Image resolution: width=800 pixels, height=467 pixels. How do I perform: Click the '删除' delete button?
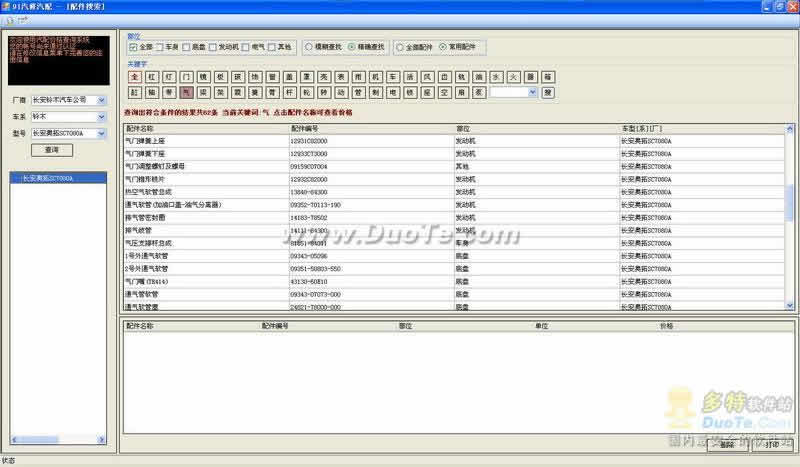[727, 445]
